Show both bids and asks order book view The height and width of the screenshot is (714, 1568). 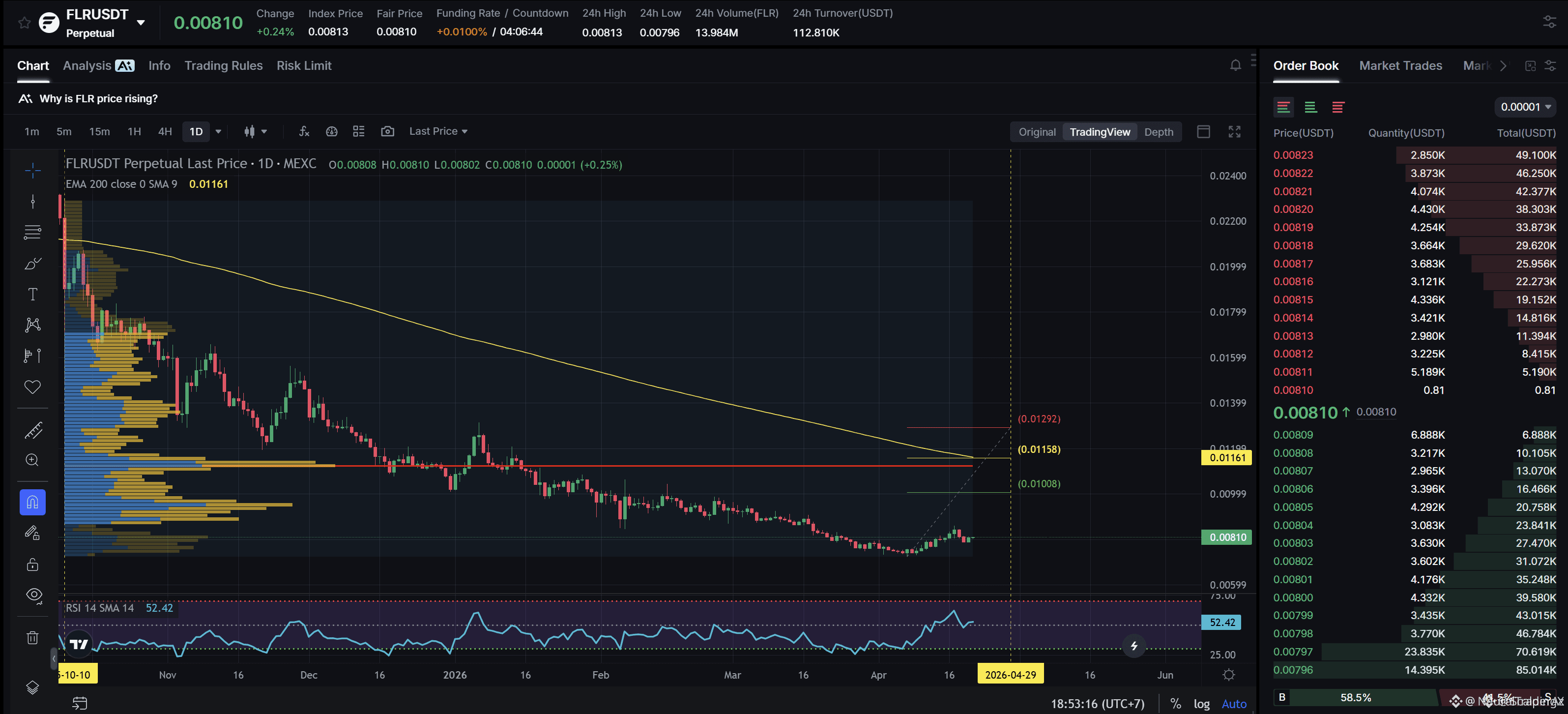pyautogui.click(x=1284, y=108)
